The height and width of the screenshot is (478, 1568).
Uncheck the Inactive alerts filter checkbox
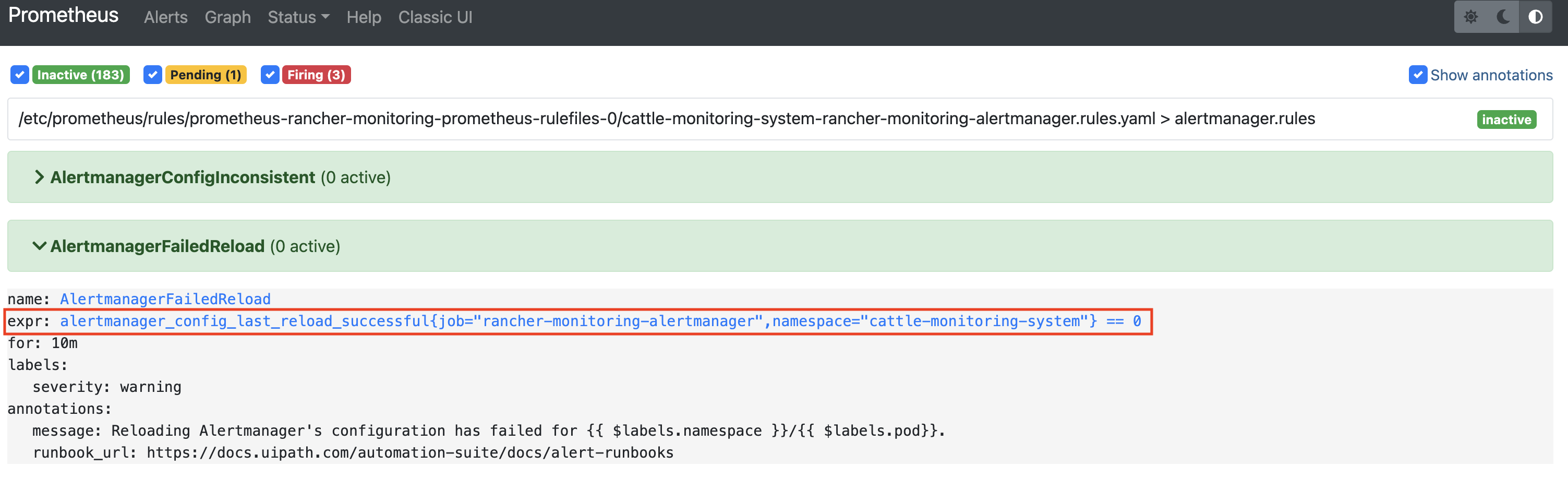click(19, 75)
